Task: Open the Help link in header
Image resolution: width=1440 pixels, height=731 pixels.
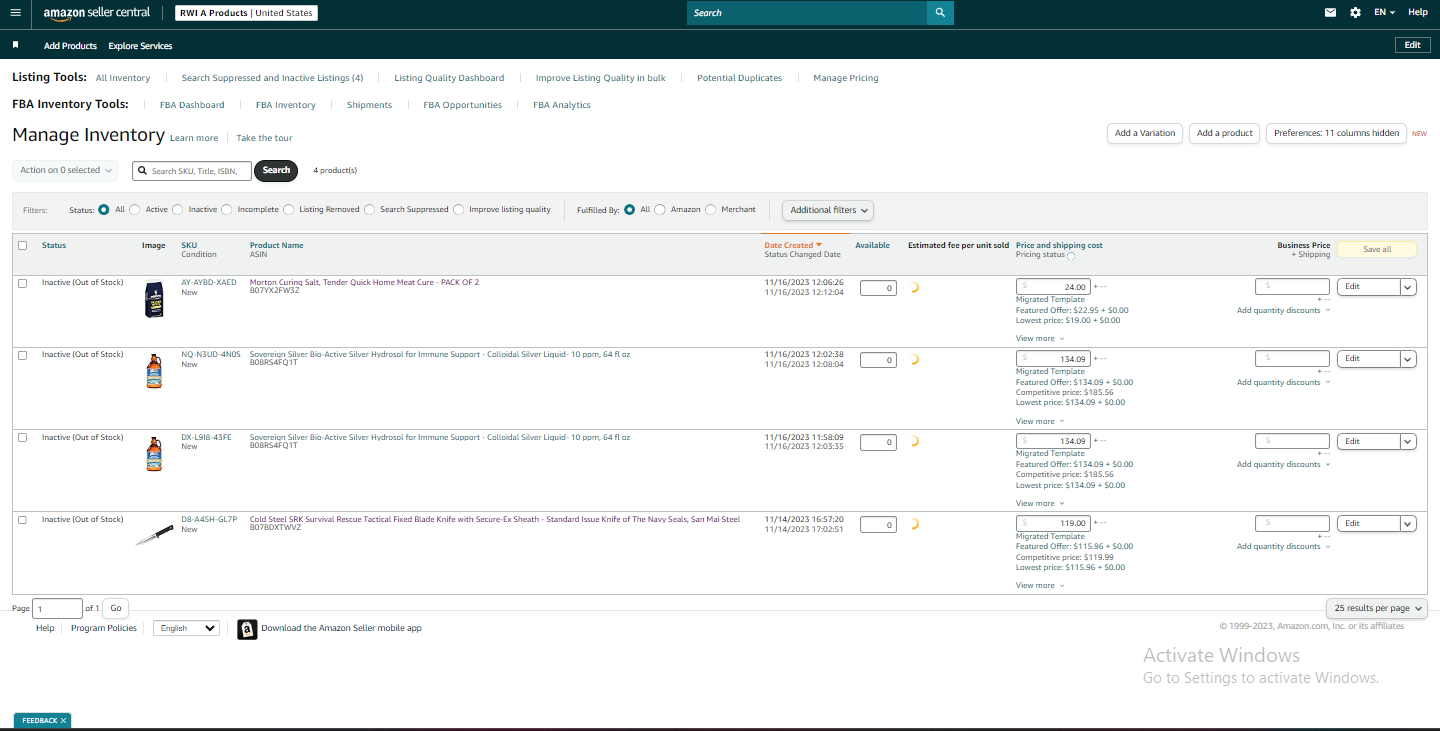Action: coord(1418,13)
